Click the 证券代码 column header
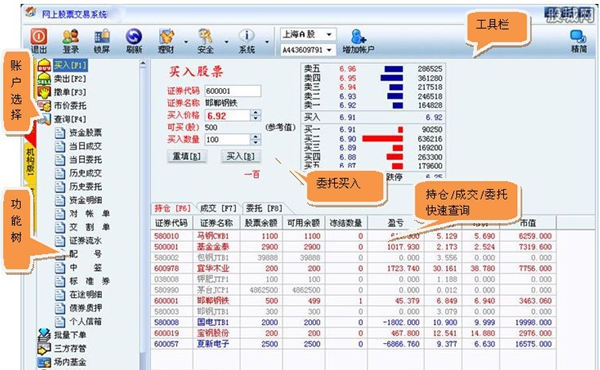This screenshot has height=370, width=600. 171,223
